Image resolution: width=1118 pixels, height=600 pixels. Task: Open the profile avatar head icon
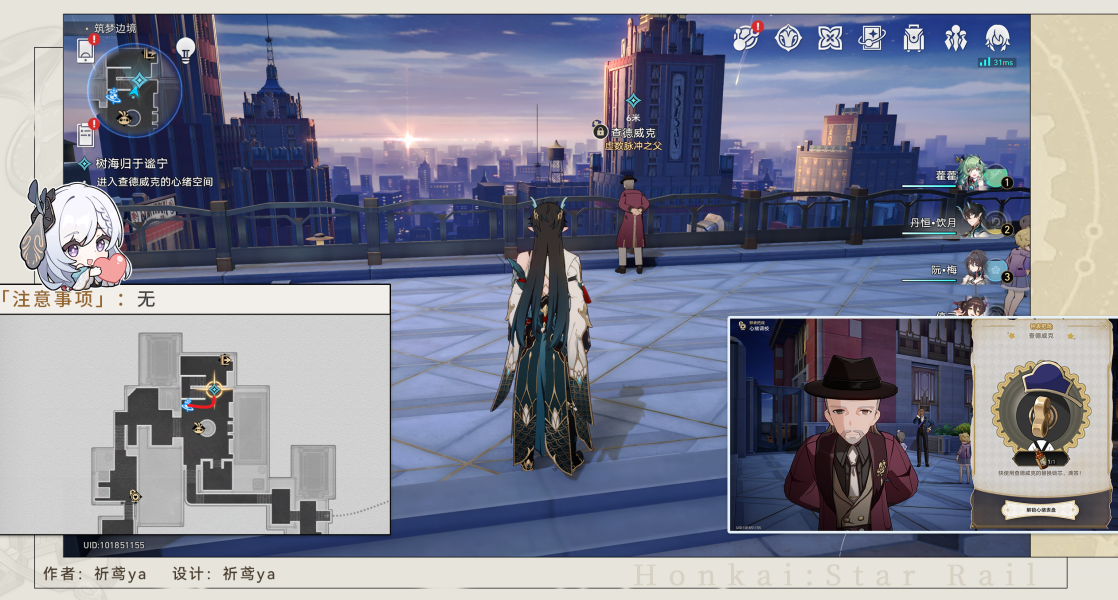click(998, 38)
